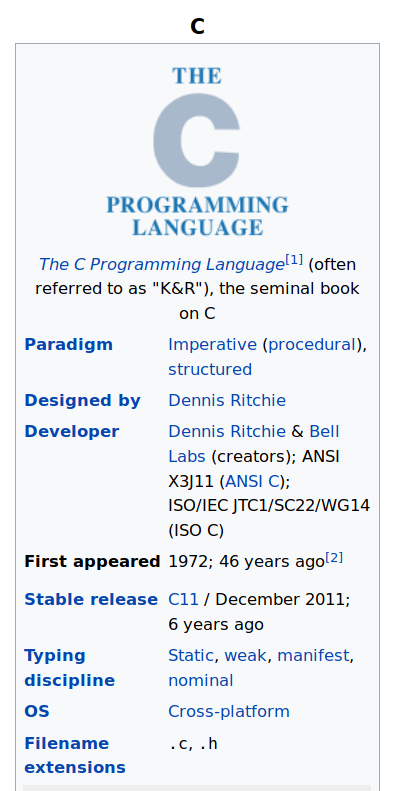Click the infobox title 'C'
The width and height of the screenshot is (397, 791).
point(197,26)
